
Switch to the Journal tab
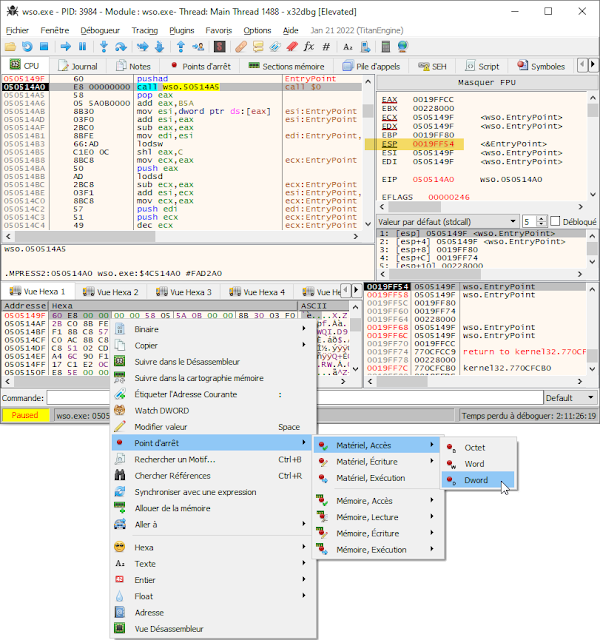[x=78, y=66]
